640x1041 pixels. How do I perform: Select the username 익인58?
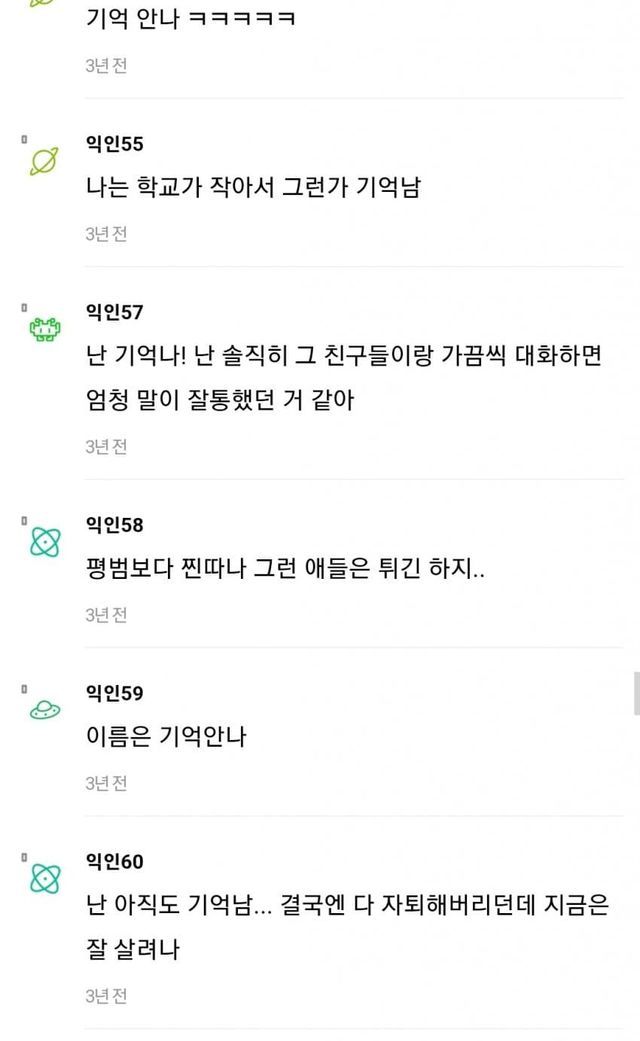coord(115,525)
